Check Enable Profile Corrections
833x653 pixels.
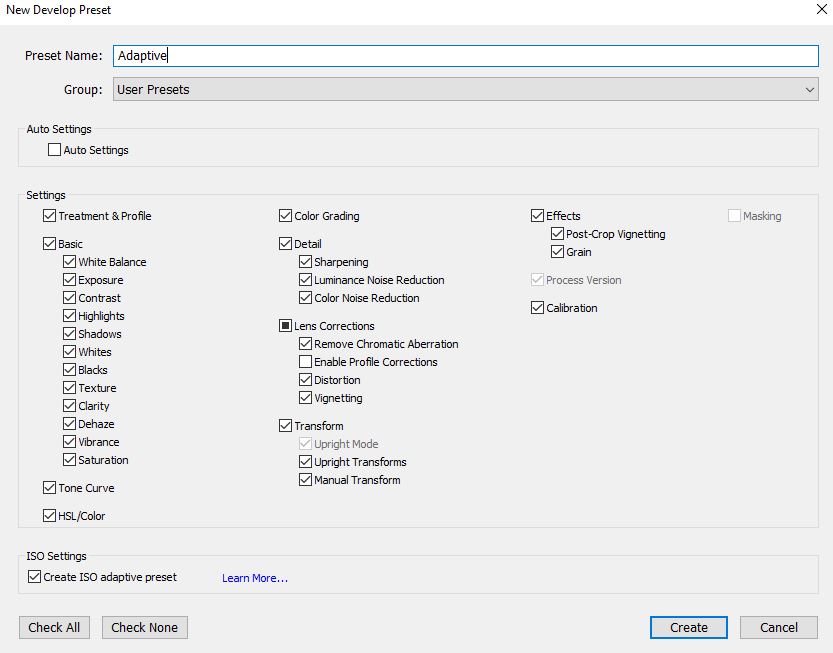coord(306,362)
